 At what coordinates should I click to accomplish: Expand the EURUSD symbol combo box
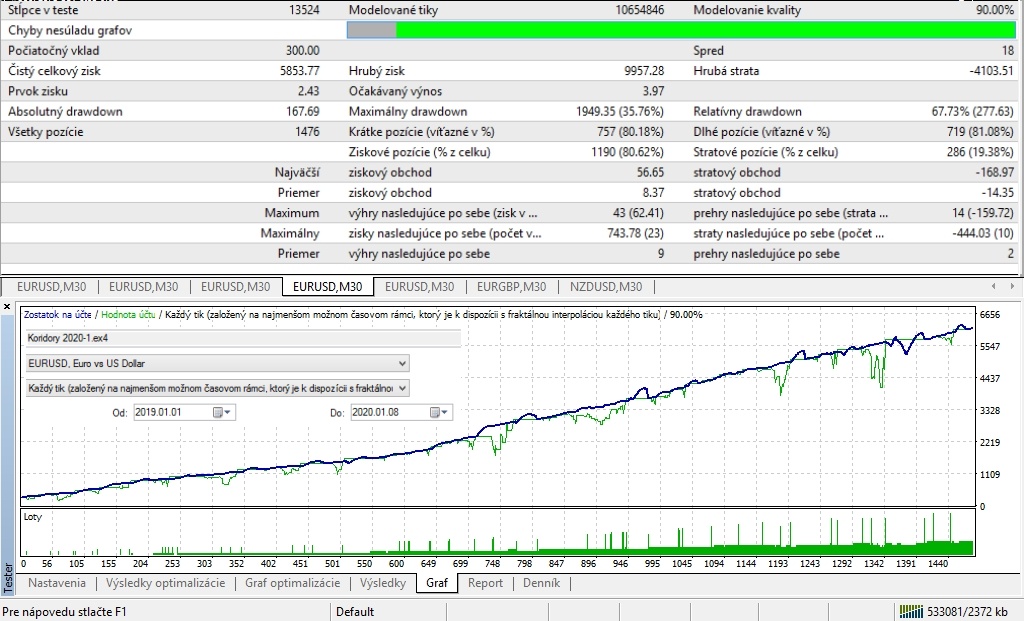pyautogui.click(x=402, y=363)
